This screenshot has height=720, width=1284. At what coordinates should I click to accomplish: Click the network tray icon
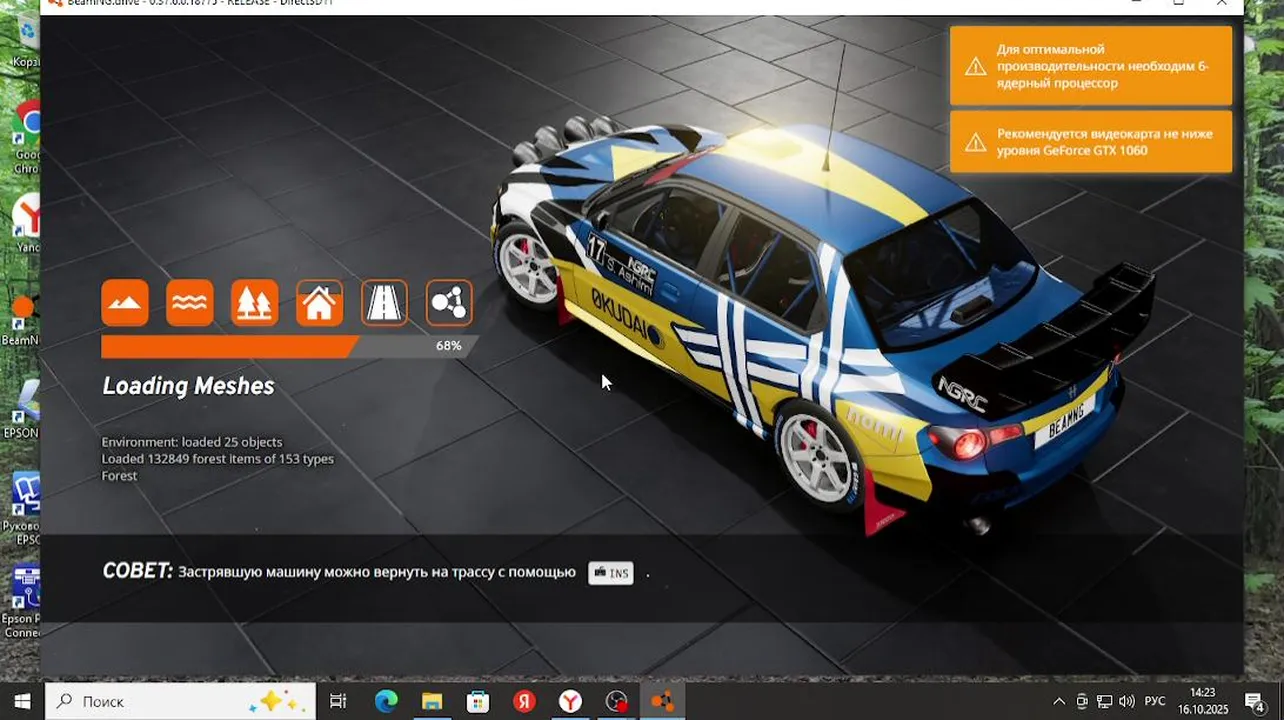click(1105, 701)
